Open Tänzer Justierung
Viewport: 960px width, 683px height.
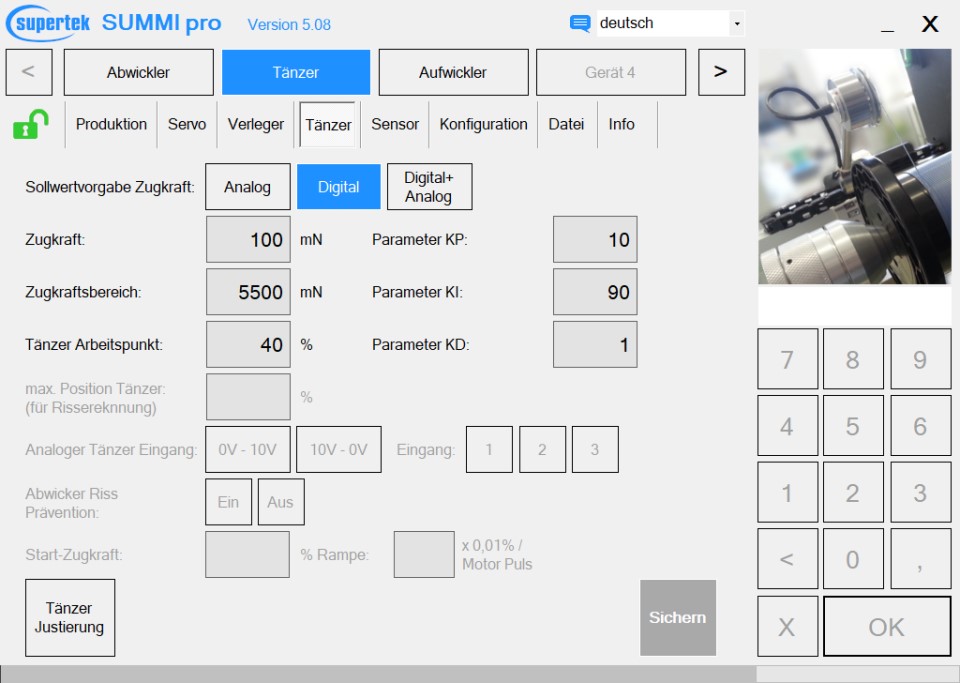tap(70, 618)
